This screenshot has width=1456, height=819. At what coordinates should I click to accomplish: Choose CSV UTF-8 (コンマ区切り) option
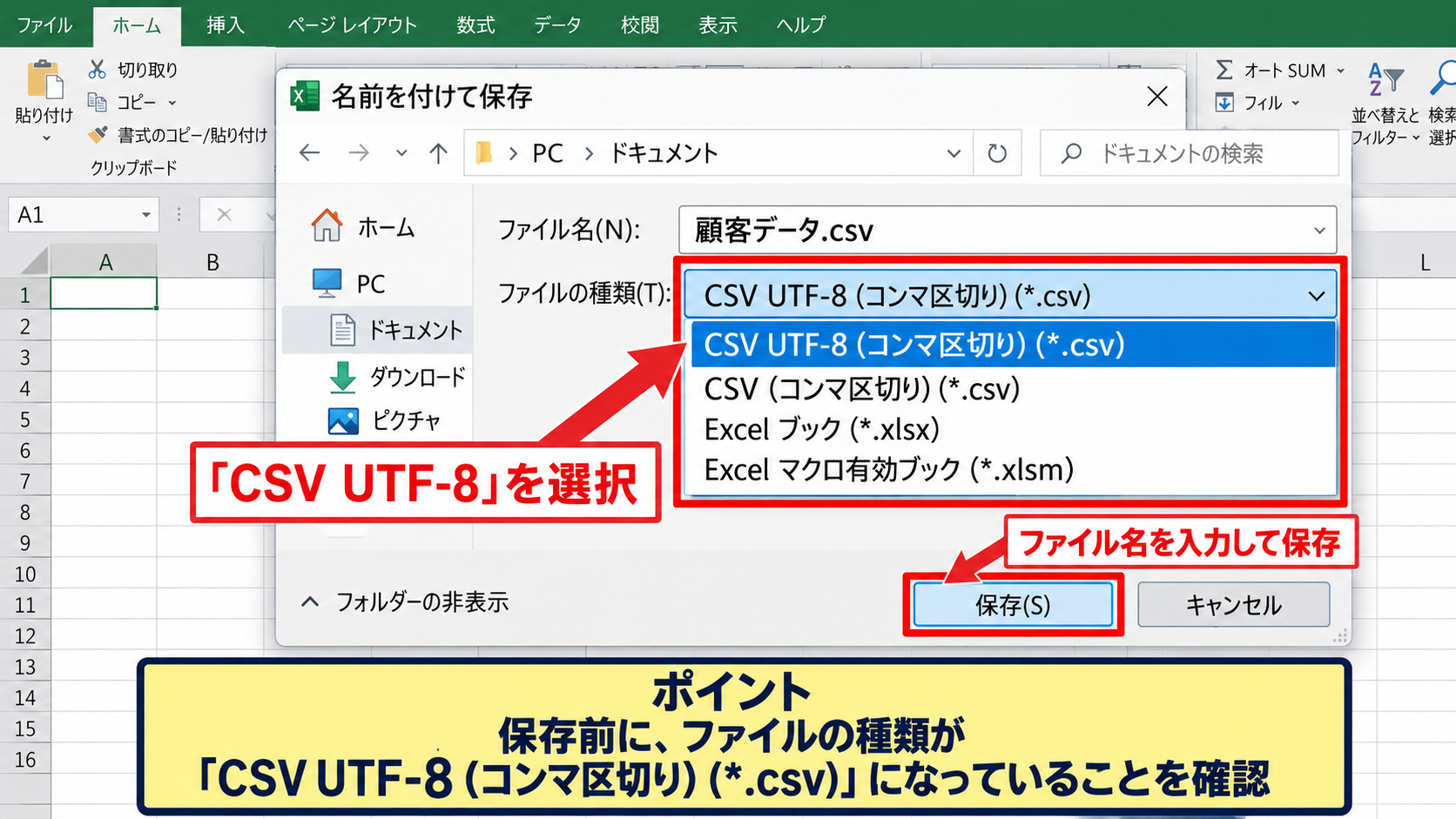(1013, 345)
